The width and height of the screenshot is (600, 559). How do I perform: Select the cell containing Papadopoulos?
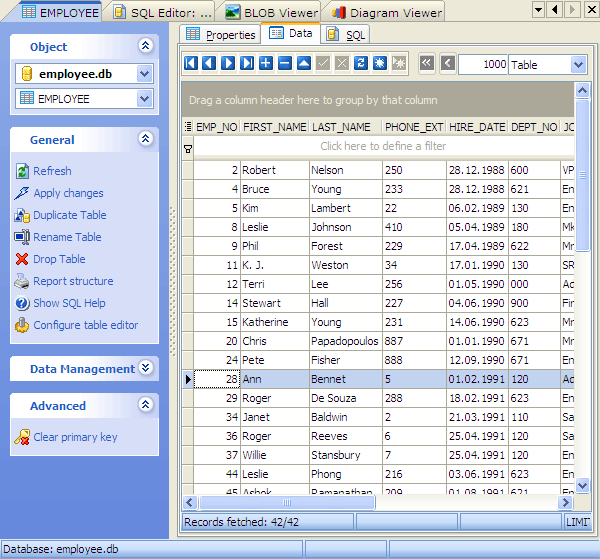[x=346, y=341]
